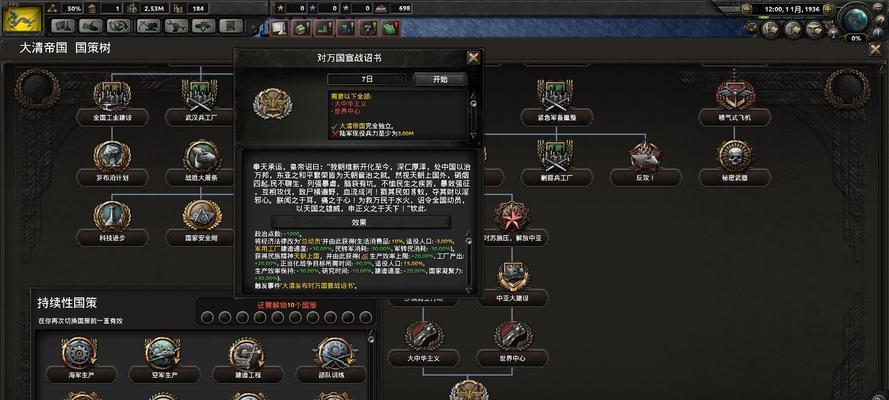Click the Qing dragon flag
The width and height of the screenshot is (889, 400).
[23, 19]
